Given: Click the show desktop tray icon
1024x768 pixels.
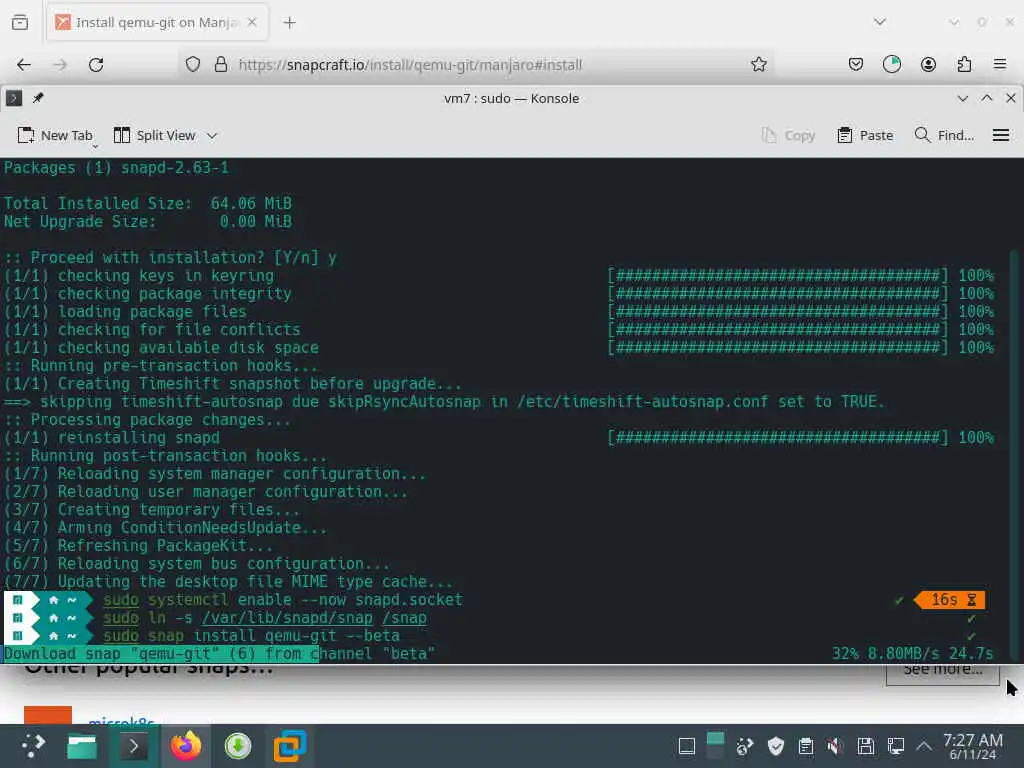Looking at the screenshot, I should [686, 746].
